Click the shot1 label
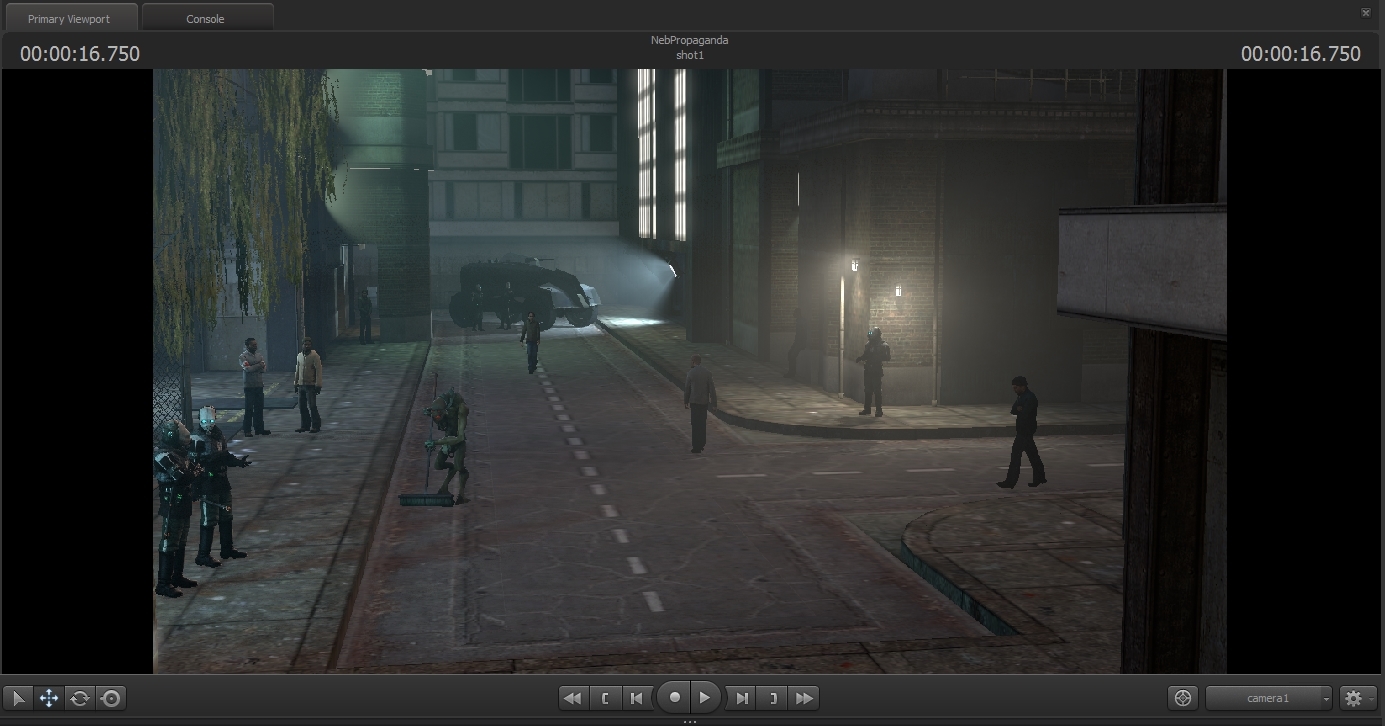This screenshot has width=1385, height=726. click(x=690, y=55)
